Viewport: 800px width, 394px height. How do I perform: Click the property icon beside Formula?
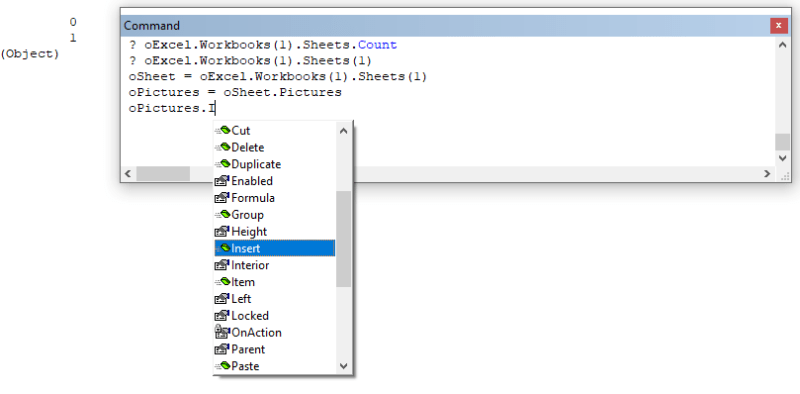pos(222,198)
